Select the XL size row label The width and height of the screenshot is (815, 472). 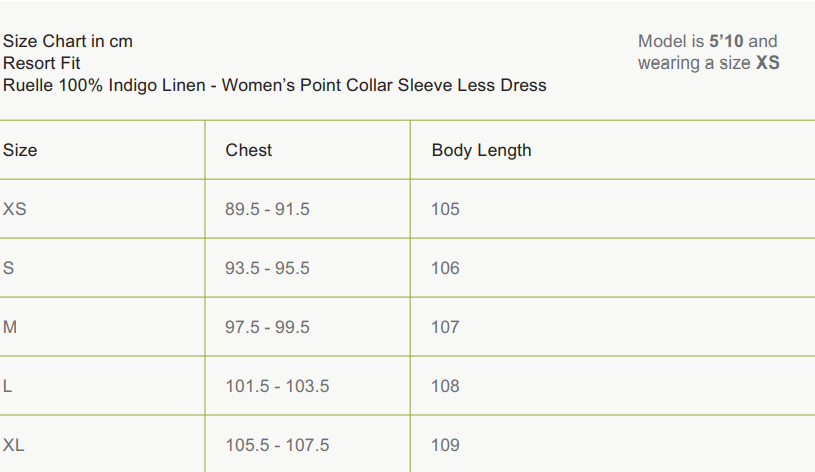tap(14, 445)
